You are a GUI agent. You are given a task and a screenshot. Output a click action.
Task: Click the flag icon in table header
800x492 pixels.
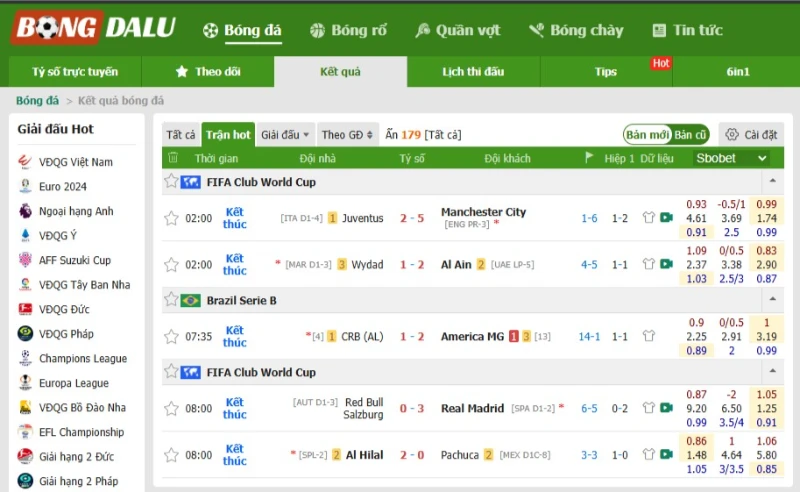coord(589,158)
